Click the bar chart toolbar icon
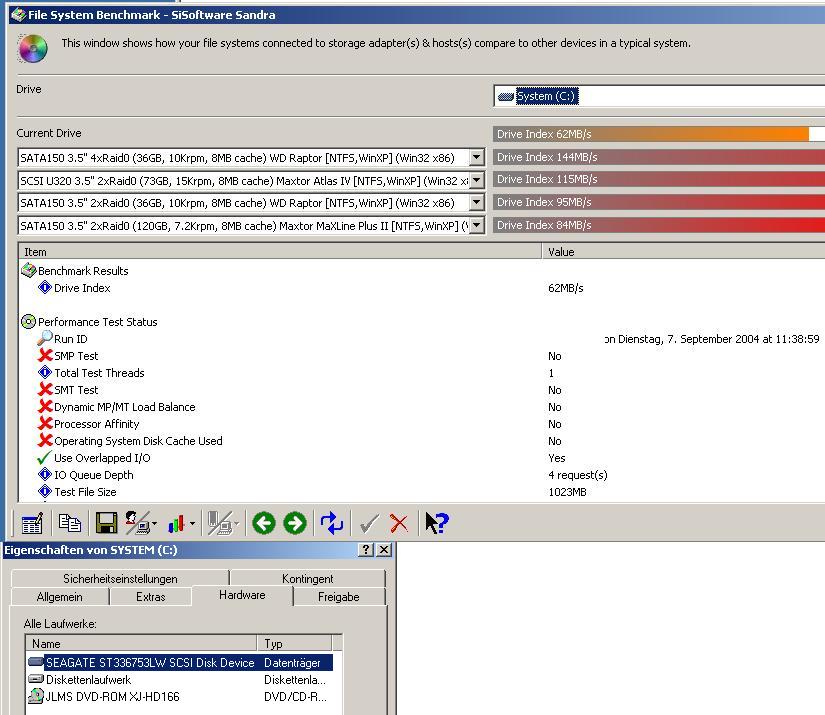825x715 pixels. click(x=176, y=523)
